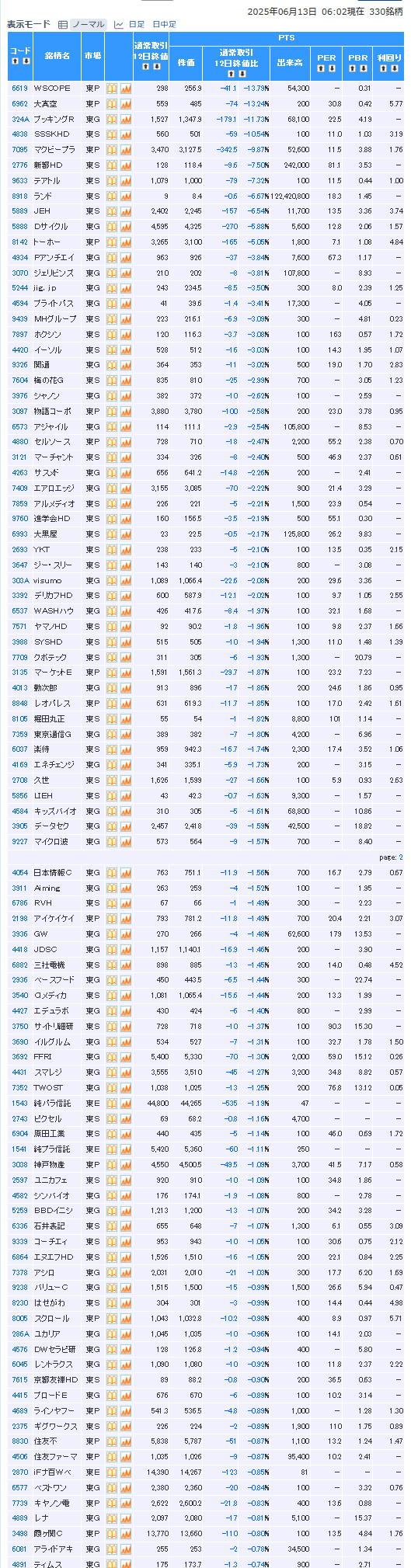Screen dimensions: 411x1568
Task: Open book icon for 6993 大黒屋
Action: pos(111,534)
